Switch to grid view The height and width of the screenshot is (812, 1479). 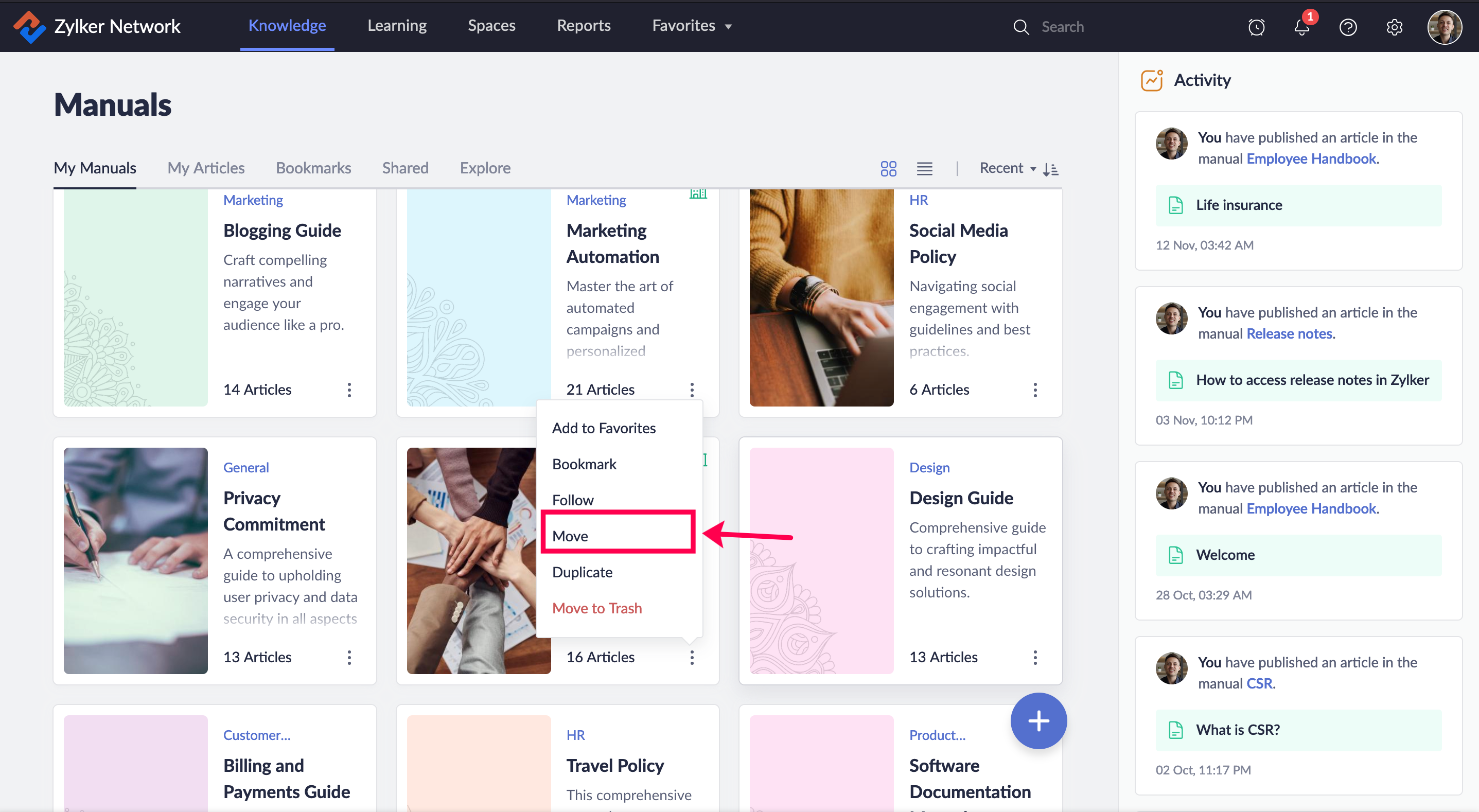point(888,168)
